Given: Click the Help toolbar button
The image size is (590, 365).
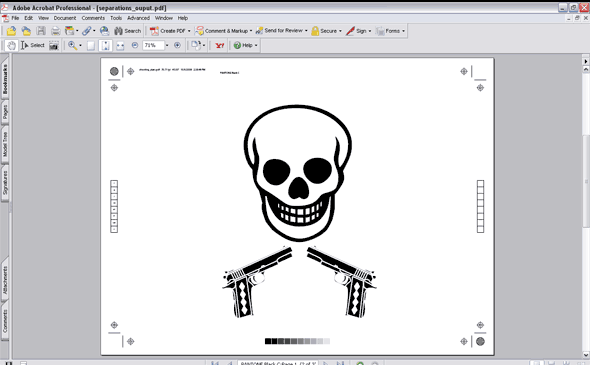Looking at the screenshot, I should click(245, 46).
